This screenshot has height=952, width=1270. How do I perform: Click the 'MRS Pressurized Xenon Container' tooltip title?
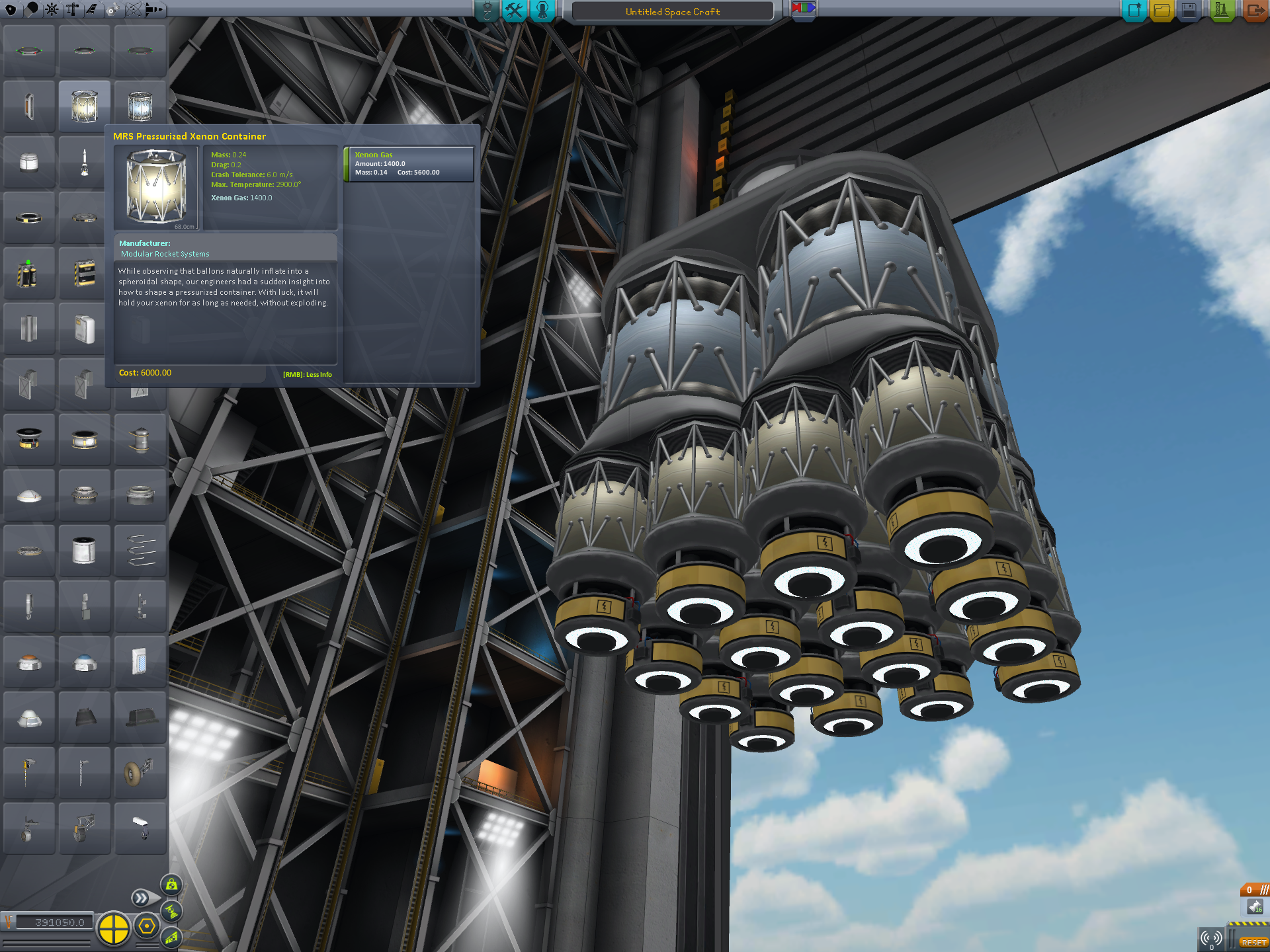click(x=189, y=136)
